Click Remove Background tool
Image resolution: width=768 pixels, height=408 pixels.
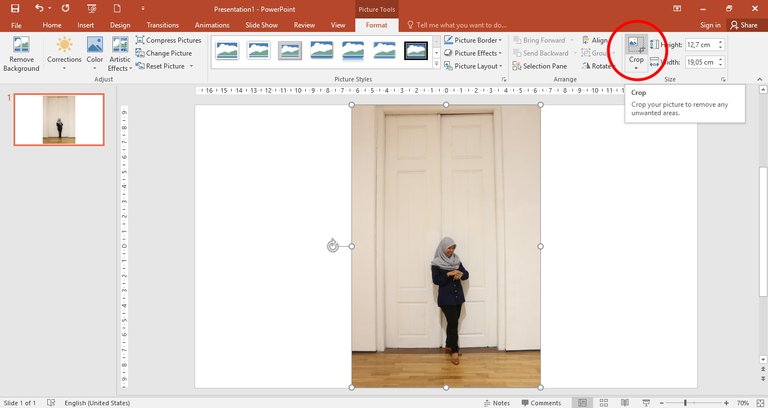21,54
